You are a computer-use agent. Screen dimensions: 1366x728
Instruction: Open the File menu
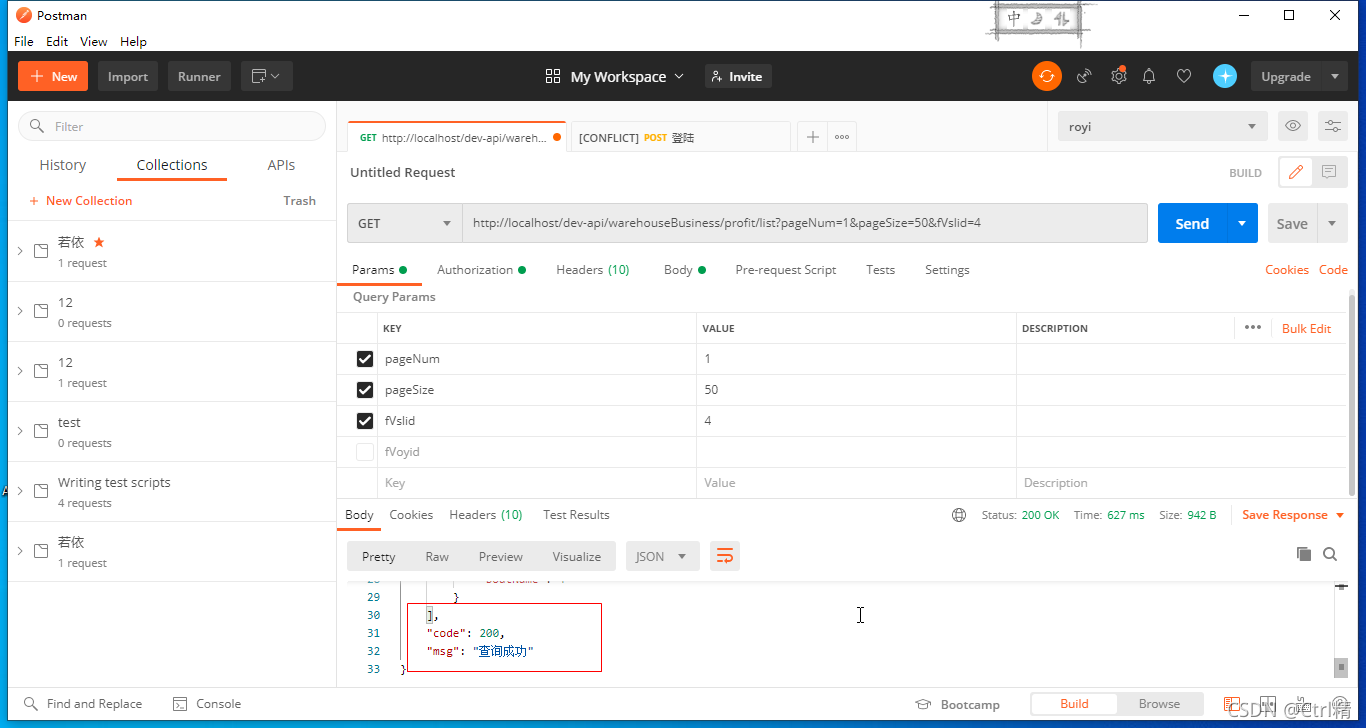[x=24, y=41]
